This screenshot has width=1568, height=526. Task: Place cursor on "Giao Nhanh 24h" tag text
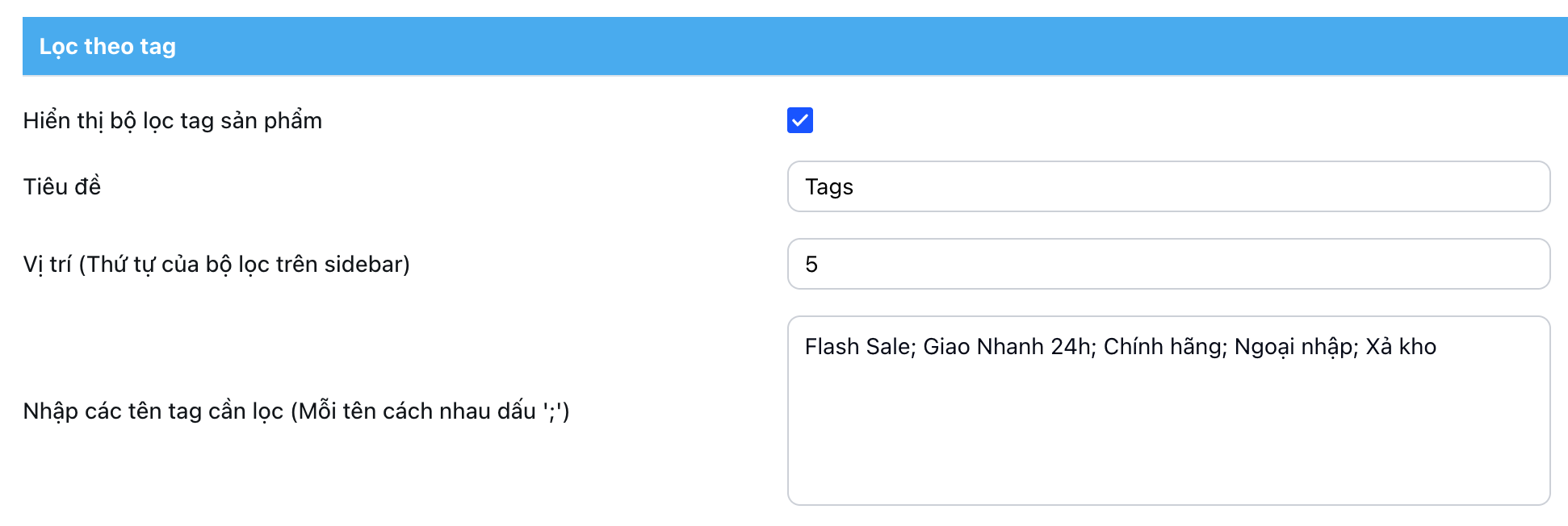click(x=1007, y=347)
